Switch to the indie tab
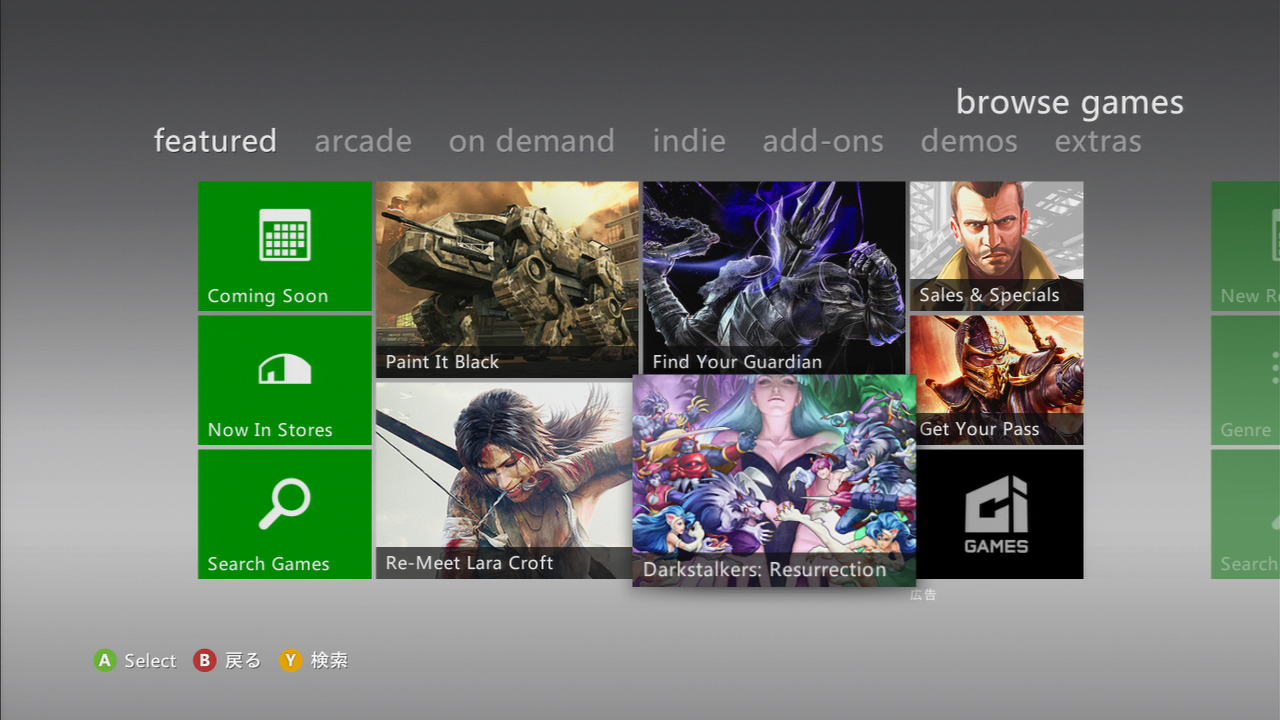This screenshot has height=720, width=1280. [x=689, y=141]
